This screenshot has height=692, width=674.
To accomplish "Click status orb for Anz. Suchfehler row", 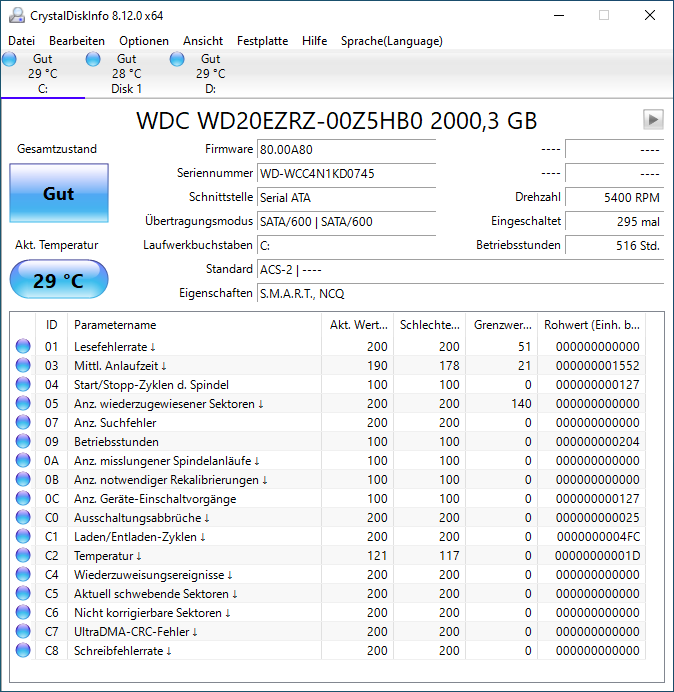I will (x=23, y=422).
